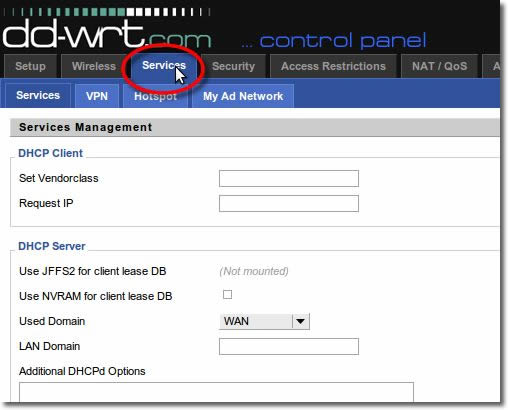Go to Access Restrictions tab
Screen dimensions: 508x410
[x=333, y=66]
